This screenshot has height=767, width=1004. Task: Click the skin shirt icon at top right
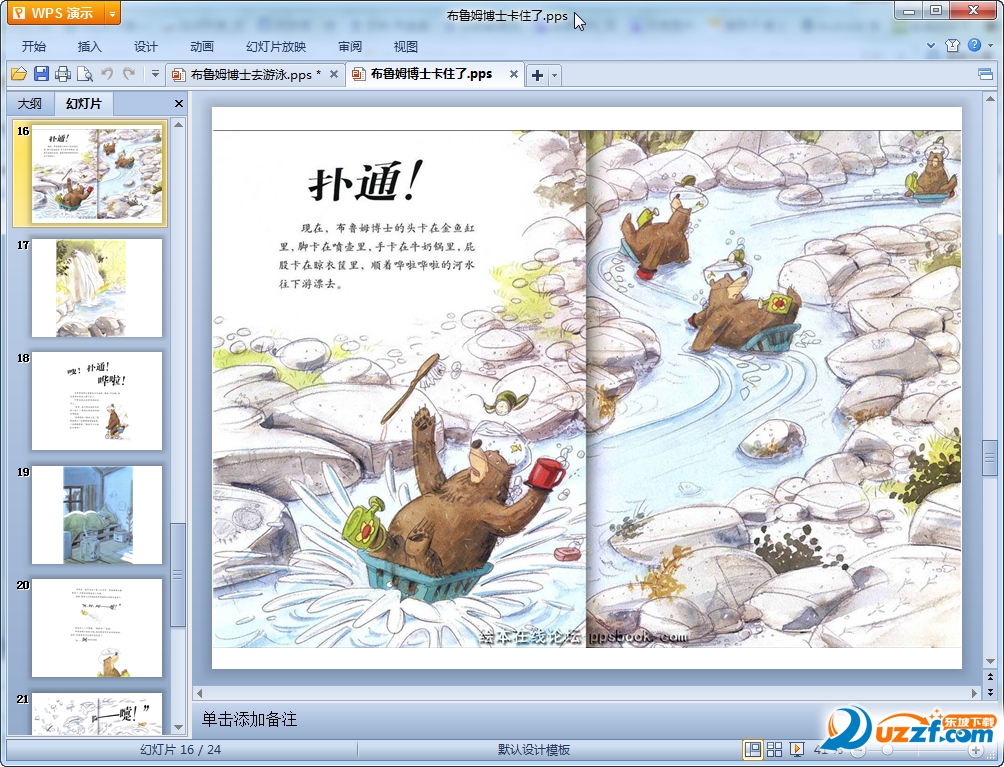(953, 45)
